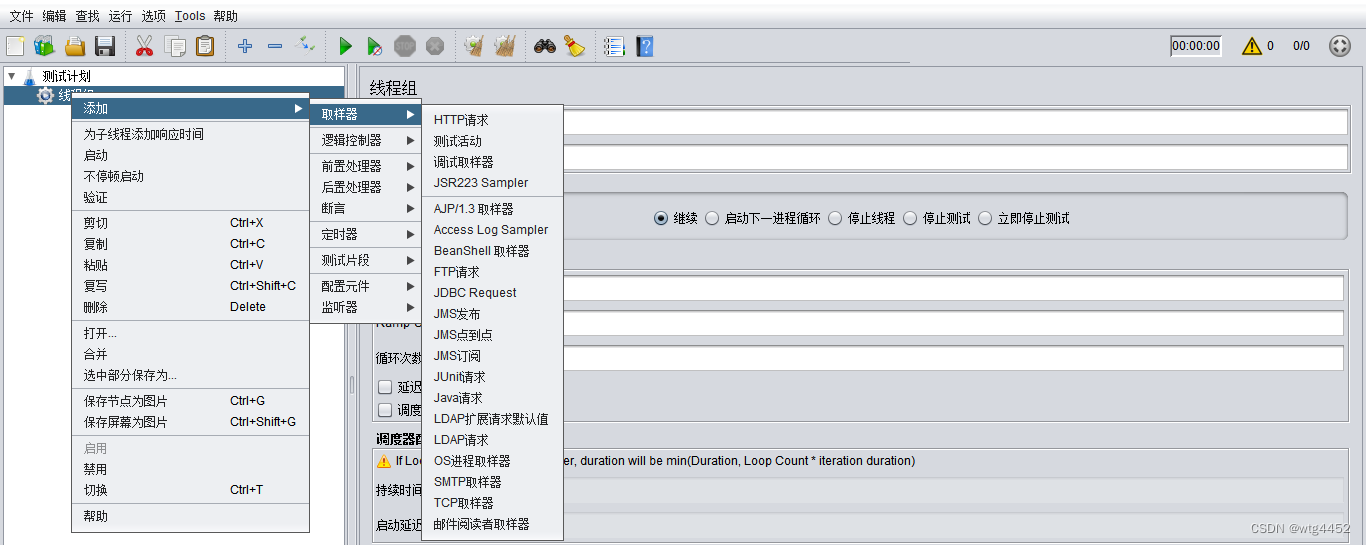This screenshot has width=1366, height=545.
Task: Click the 测试计划 flask icon in tree
Action: [x=29, y=76]
